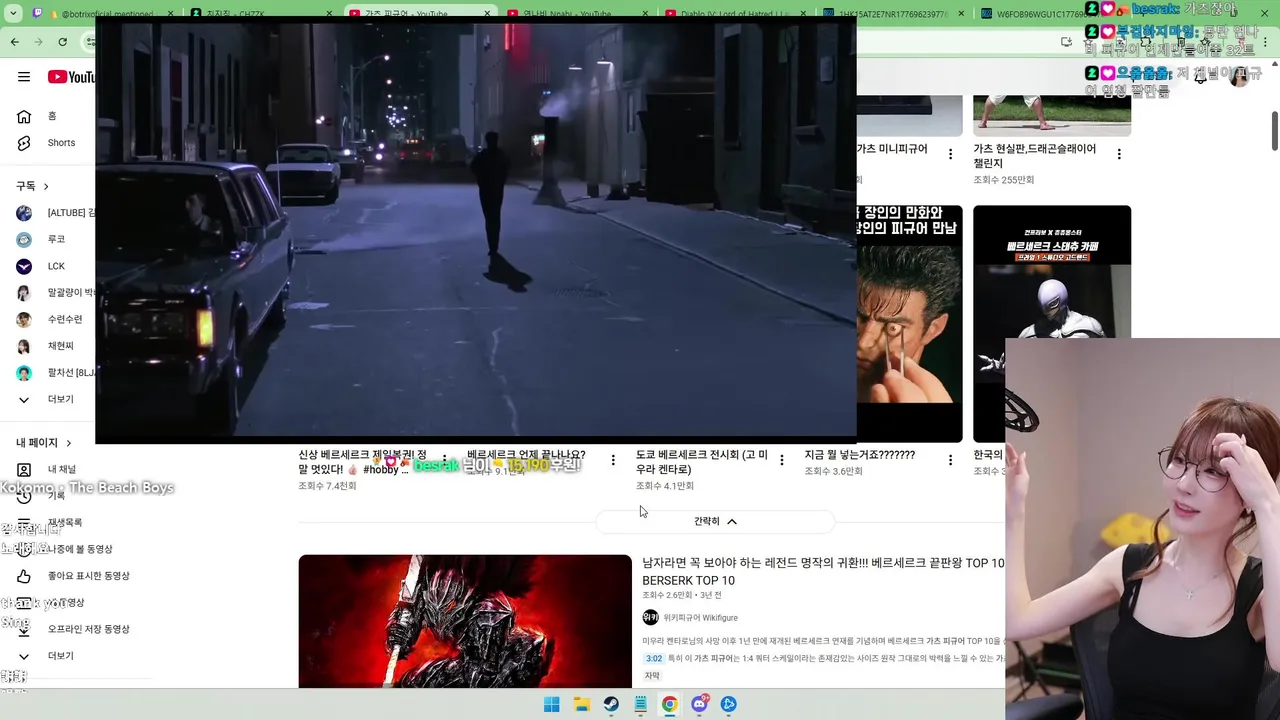Select the 조회수 255만회 view count text
The image size is (1280, 720).
pos(1004,180)
